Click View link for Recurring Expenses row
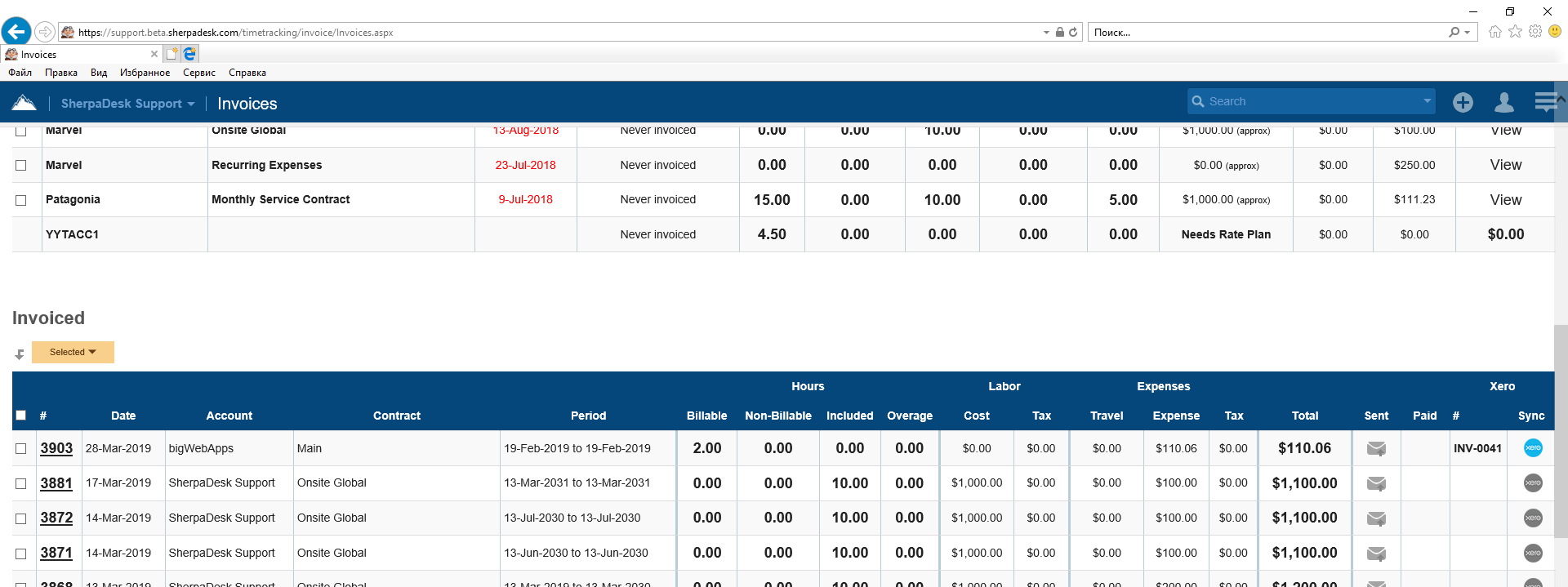 tap(1505, 165)
